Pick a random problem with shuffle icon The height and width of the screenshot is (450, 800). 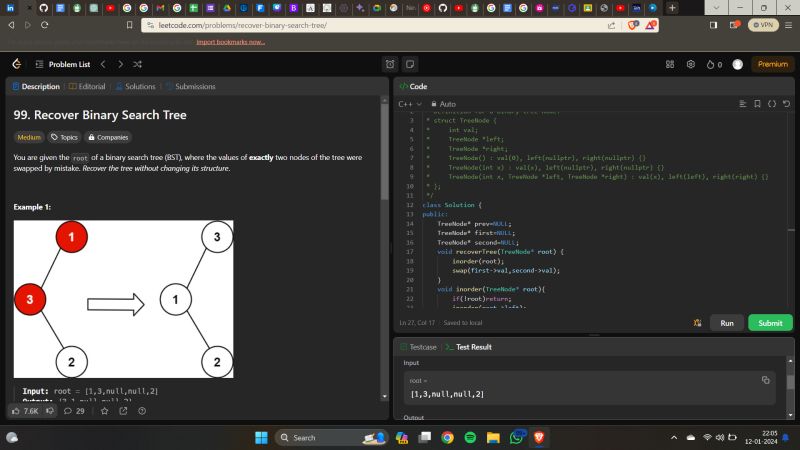tap(137, 64)
